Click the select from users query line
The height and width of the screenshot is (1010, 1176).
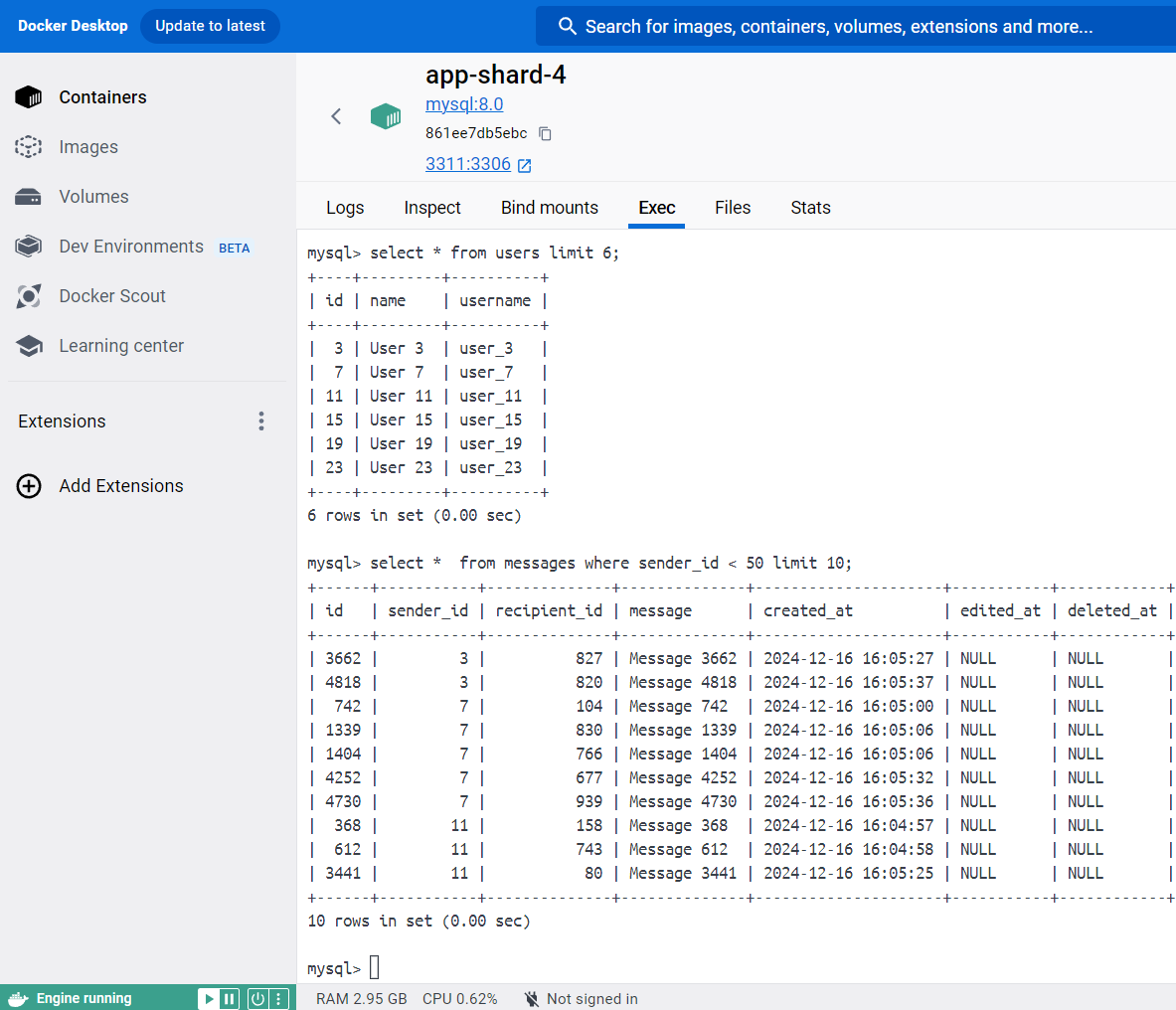(463, 253)
